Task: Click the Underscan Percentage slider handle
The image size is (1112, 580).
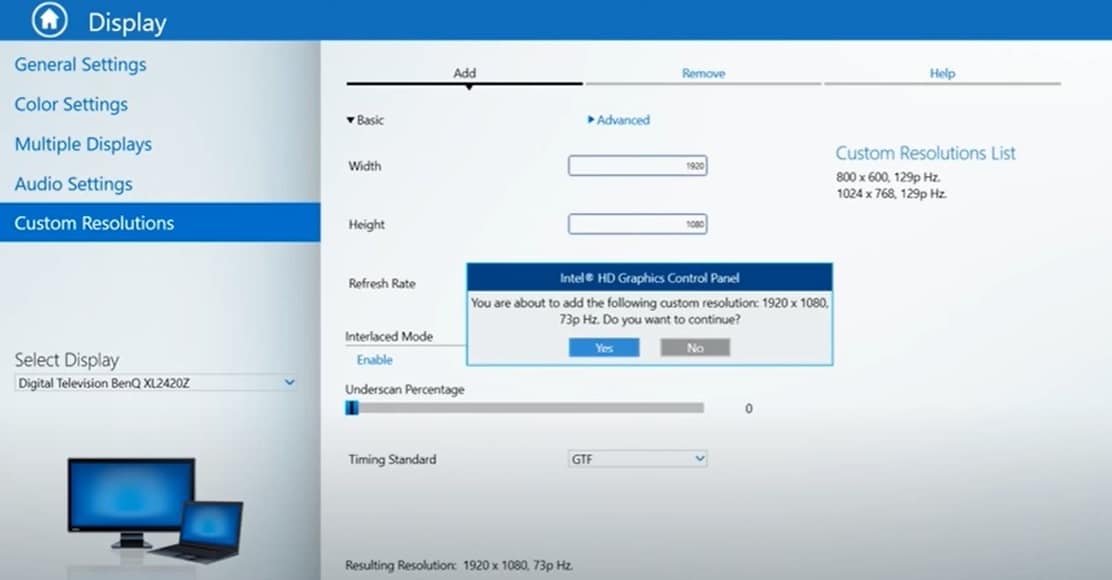Action: pyautogui.click(x=352, y=408)
